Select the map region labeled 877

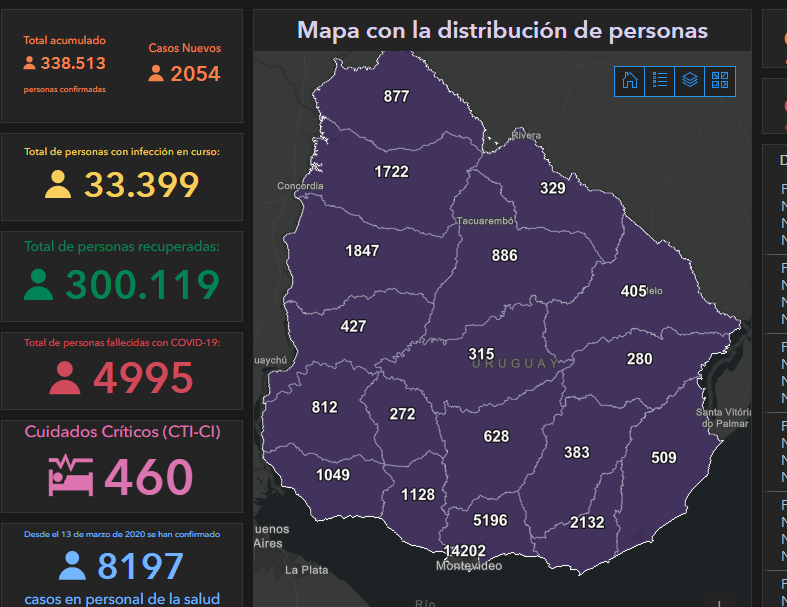click(x=396, y=96)
